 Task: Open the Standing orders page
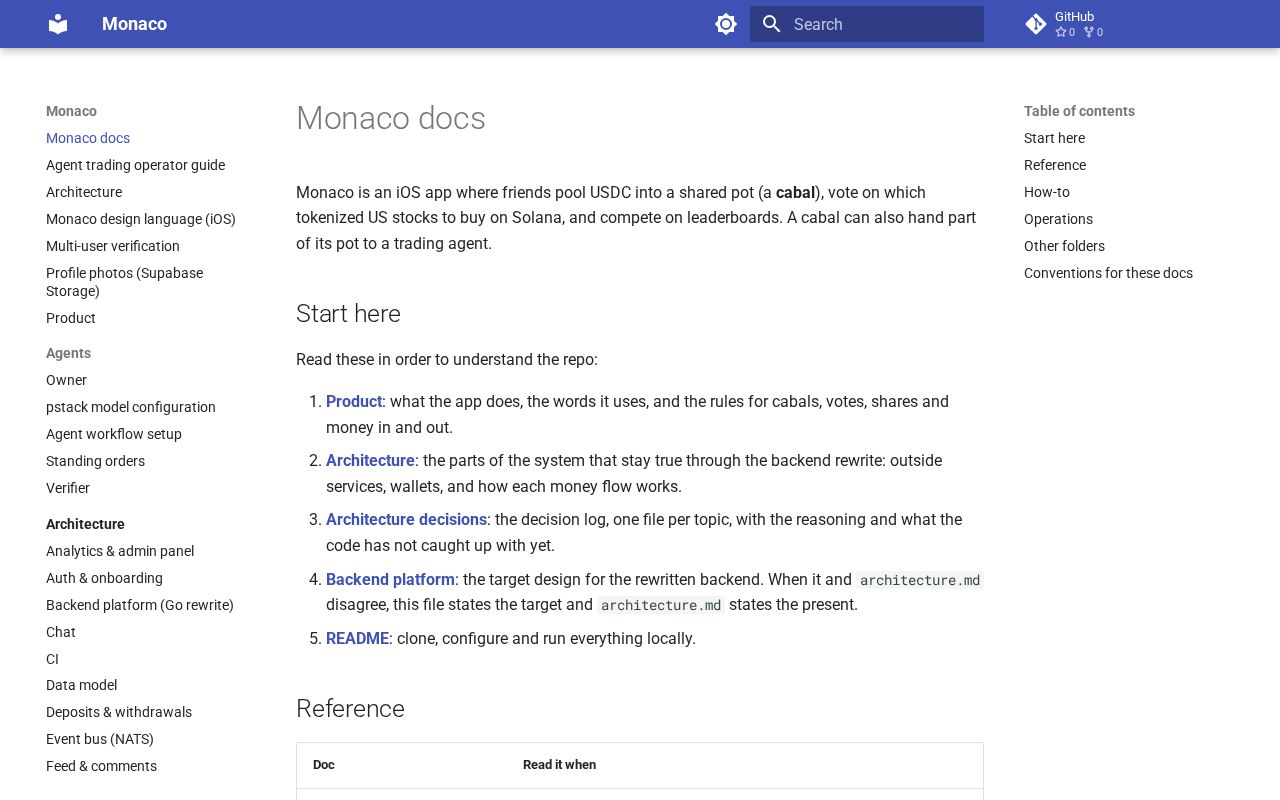(95, 461)
